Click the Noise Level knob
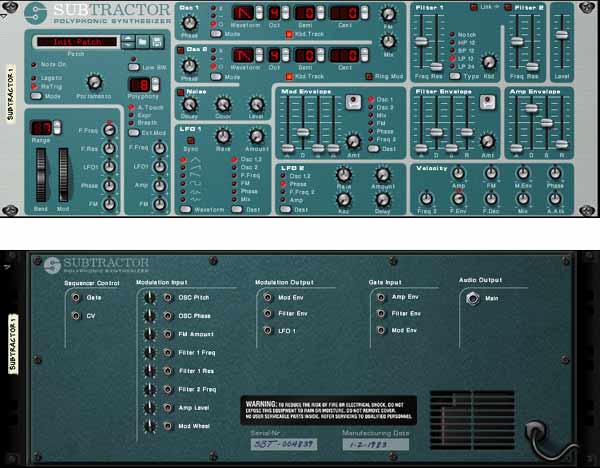This screenshot has width=600, height=468. tap(256, 104)
